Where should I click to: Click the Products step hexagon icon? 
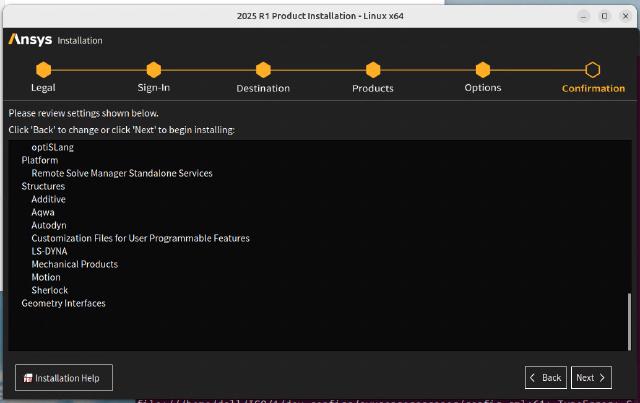(373, 70)
